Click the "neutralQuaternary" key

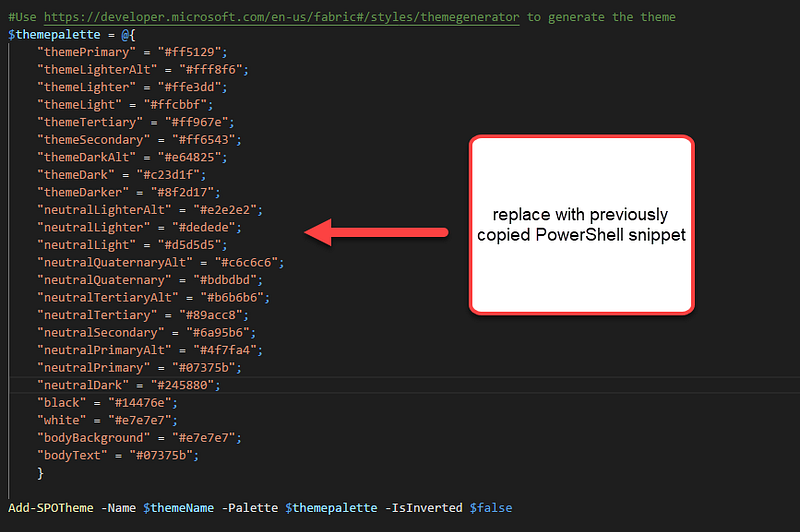pos(105,280)
